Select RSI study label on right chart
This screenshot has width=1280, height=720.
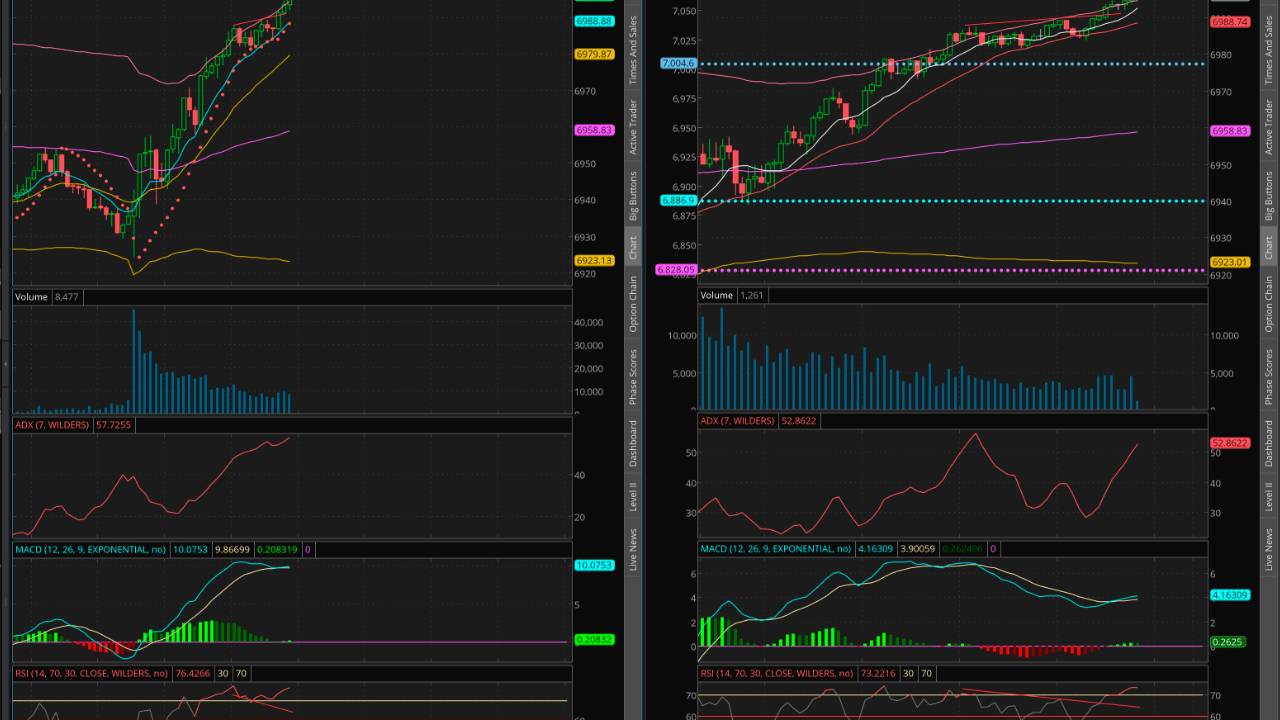click(x=776, y=673)
